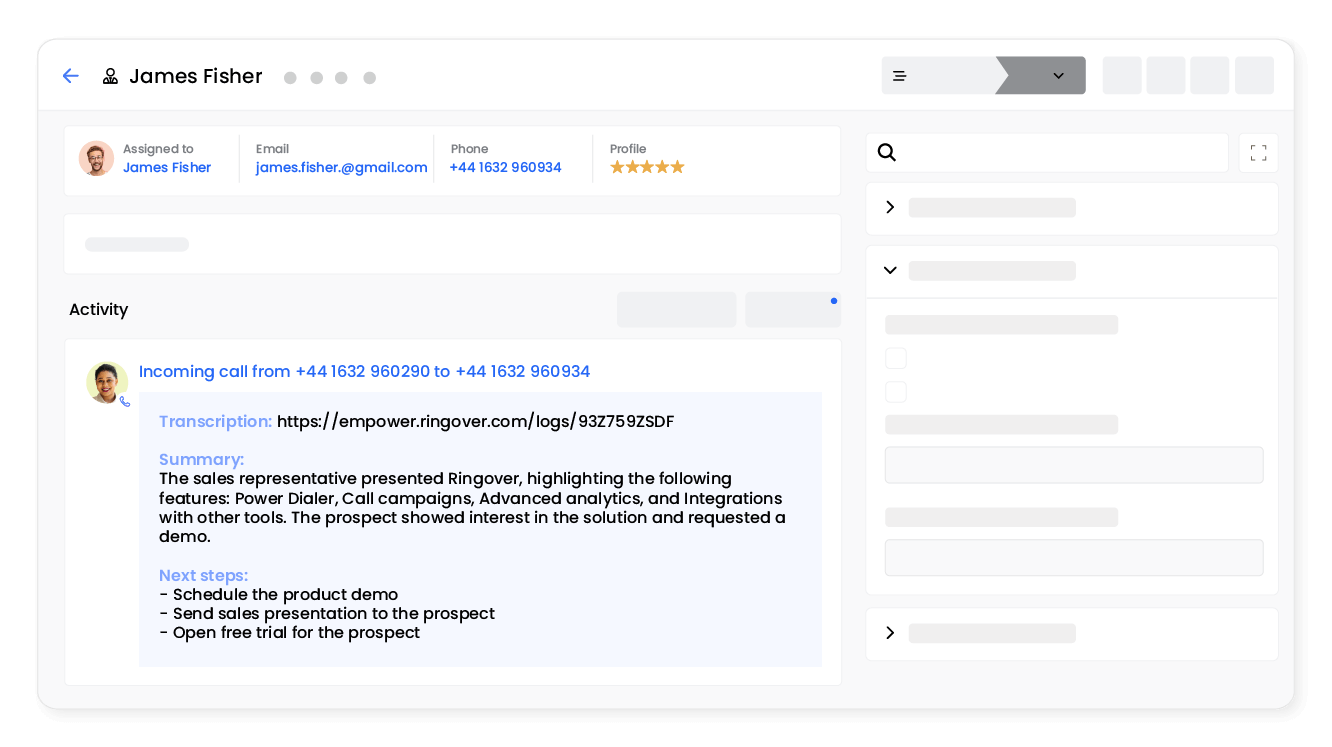Check the second checkbox in the right panel
The image size is (1332, 747).
[x=895, y=391]
